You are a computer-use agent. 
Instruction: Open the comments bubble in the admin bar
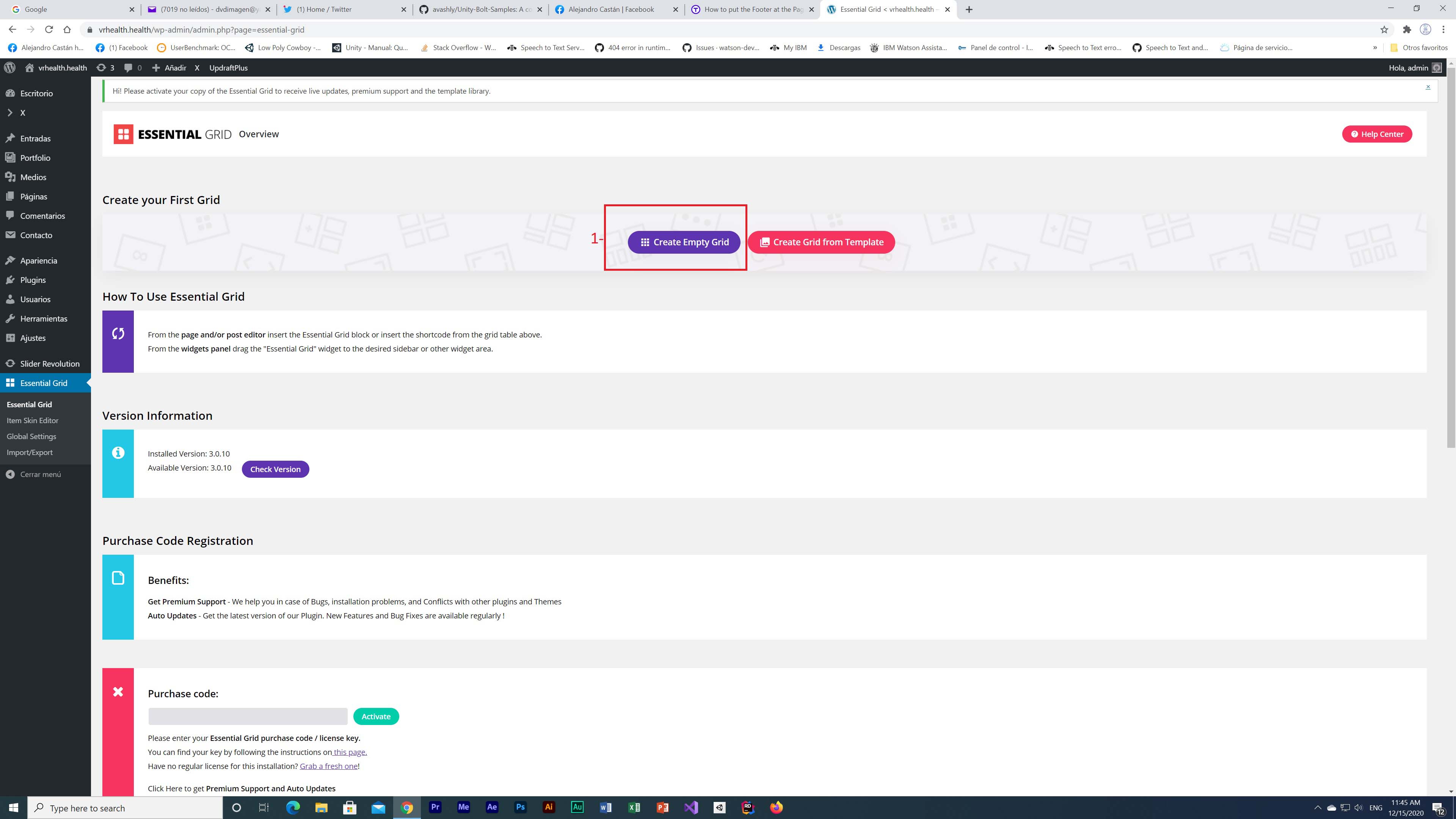point(133,68)
